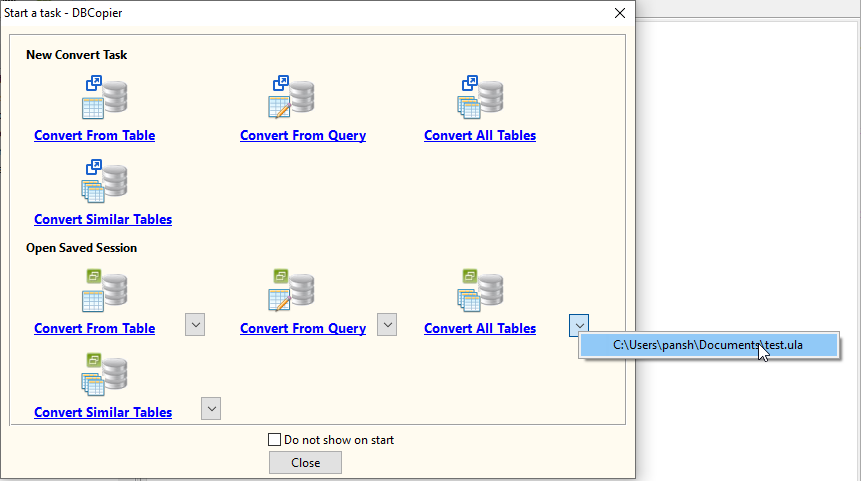Screen dimensions: 861x481
Task: Select the test.ula saved session entry
Action: (709, 345)
